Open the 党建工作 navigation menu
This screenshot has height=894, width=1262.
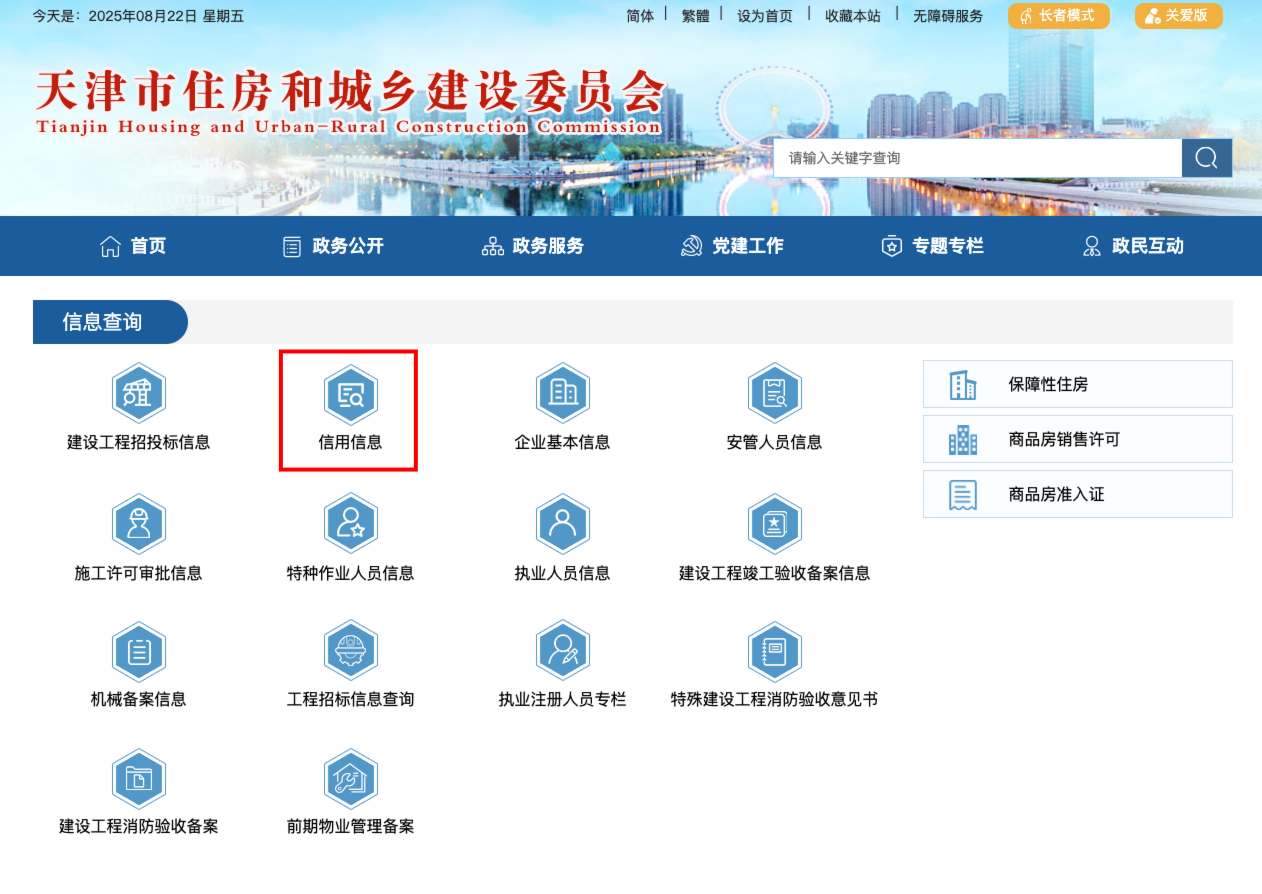(x=733, y=246)
